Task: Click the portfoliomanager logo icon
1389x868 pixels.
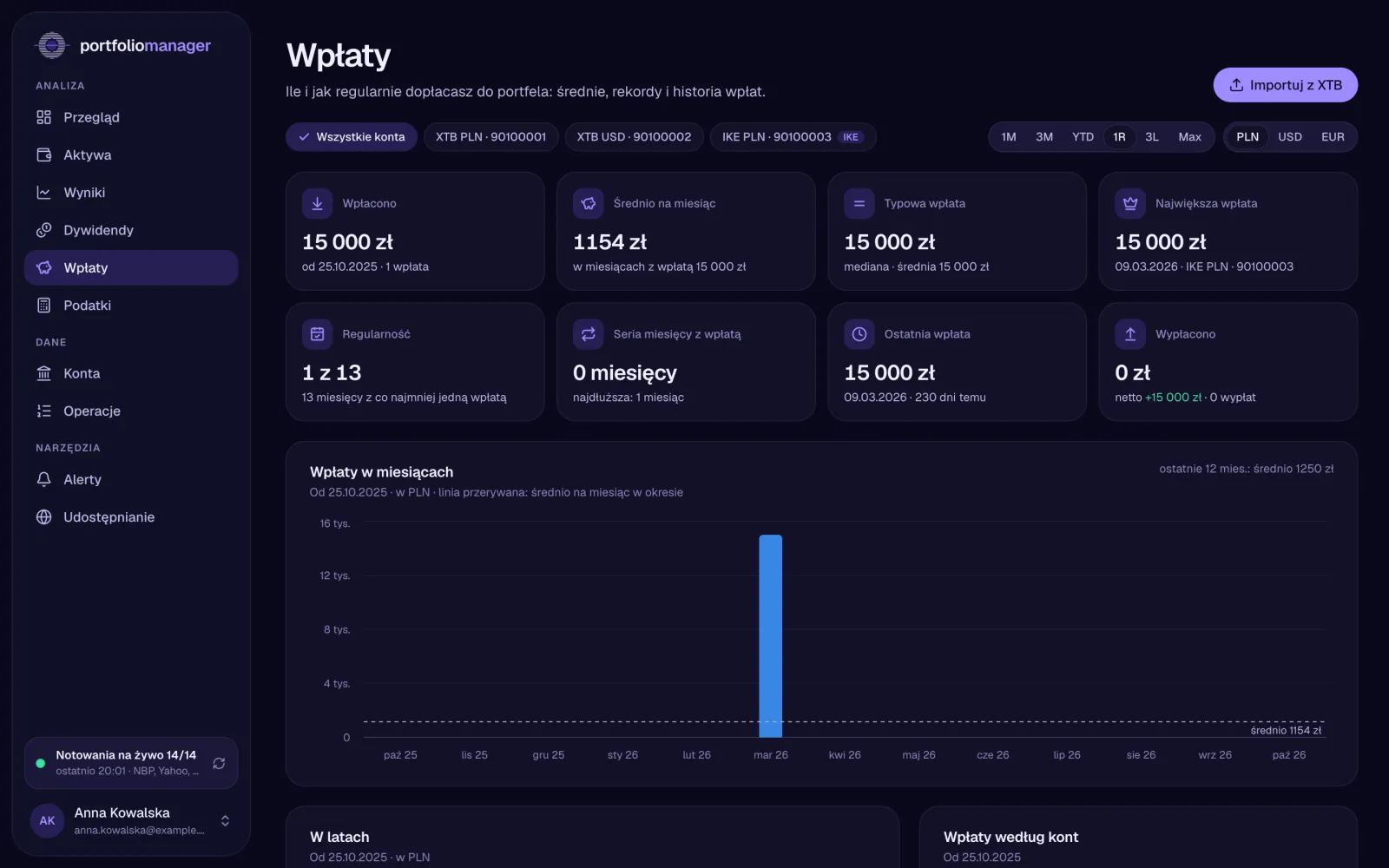Action: (51, 45)
